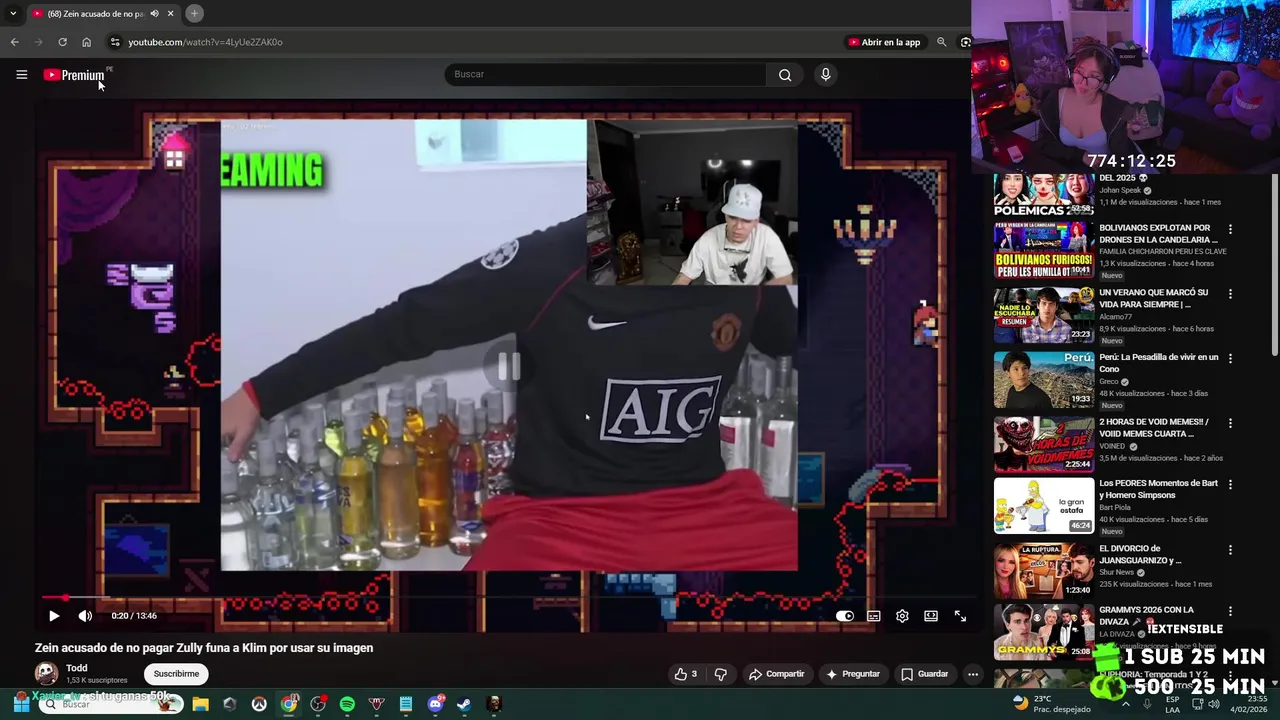This screenshot has height=720, width=1280.
Task: Open 2 Horas de Void Memes thumbnail
Action: [x=1043, y=445]
